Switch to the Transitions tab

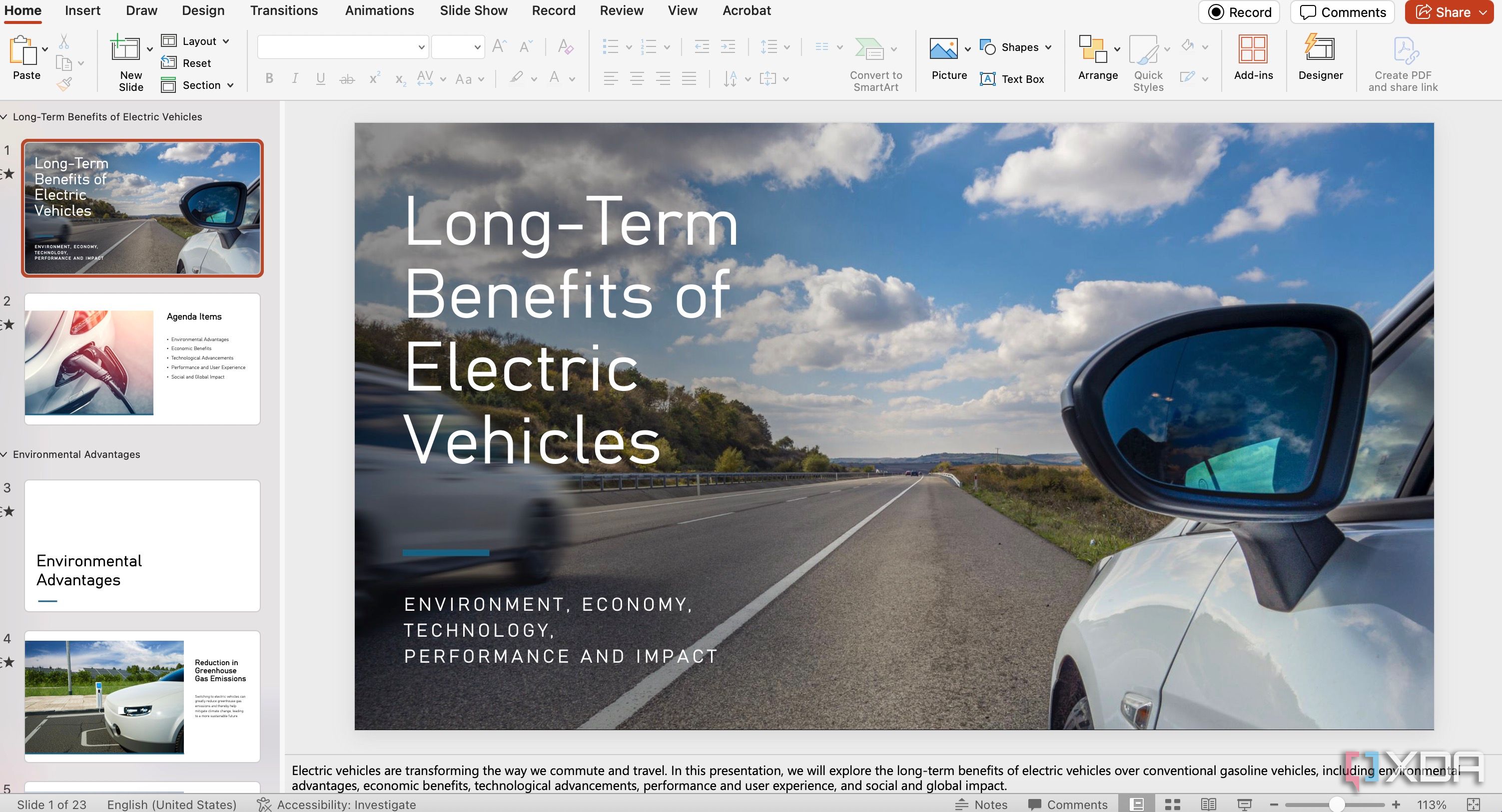[283, 10]
